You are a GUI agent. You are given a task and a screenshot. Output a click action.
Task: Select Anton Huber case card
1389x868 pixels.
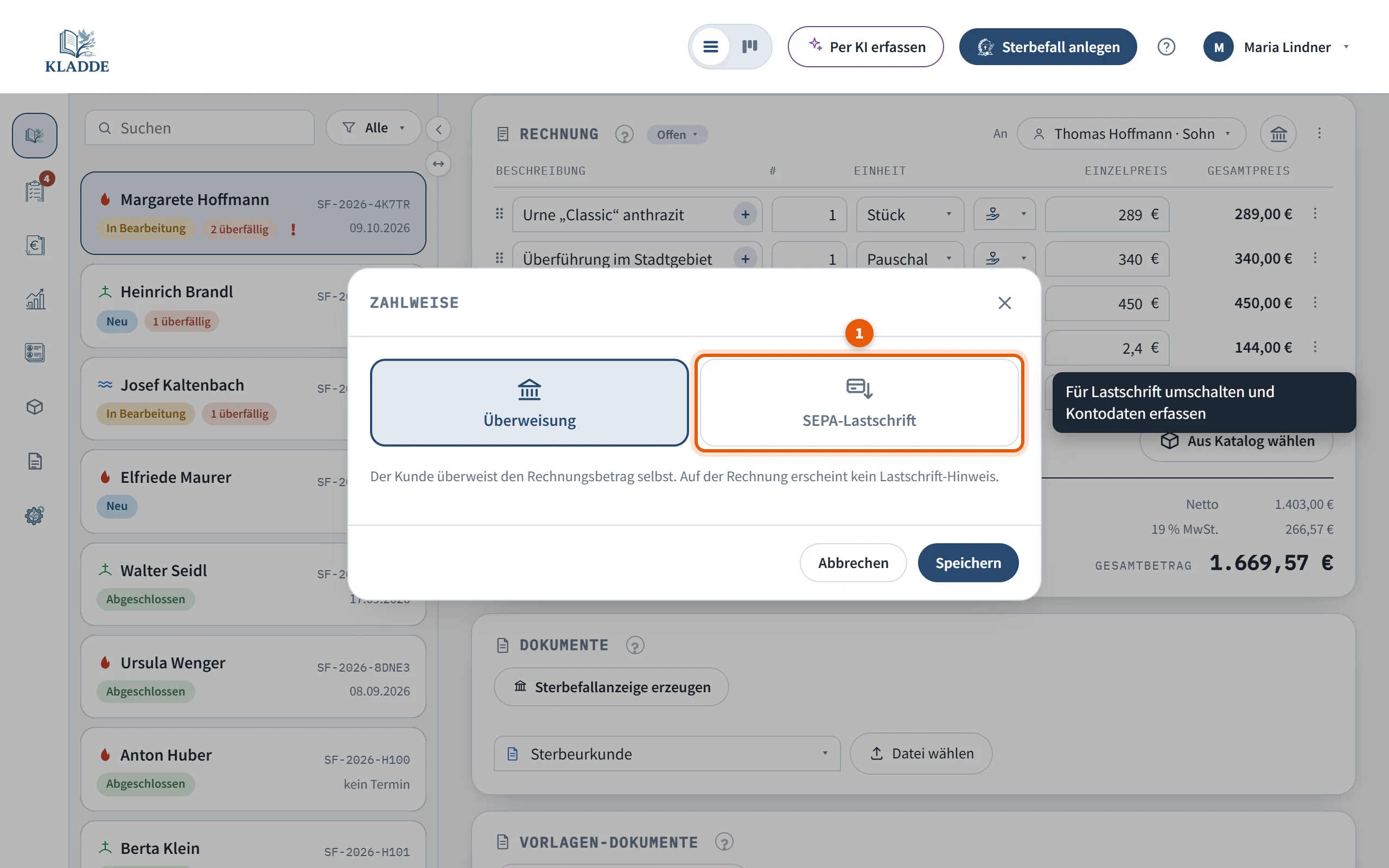(253, 769)
